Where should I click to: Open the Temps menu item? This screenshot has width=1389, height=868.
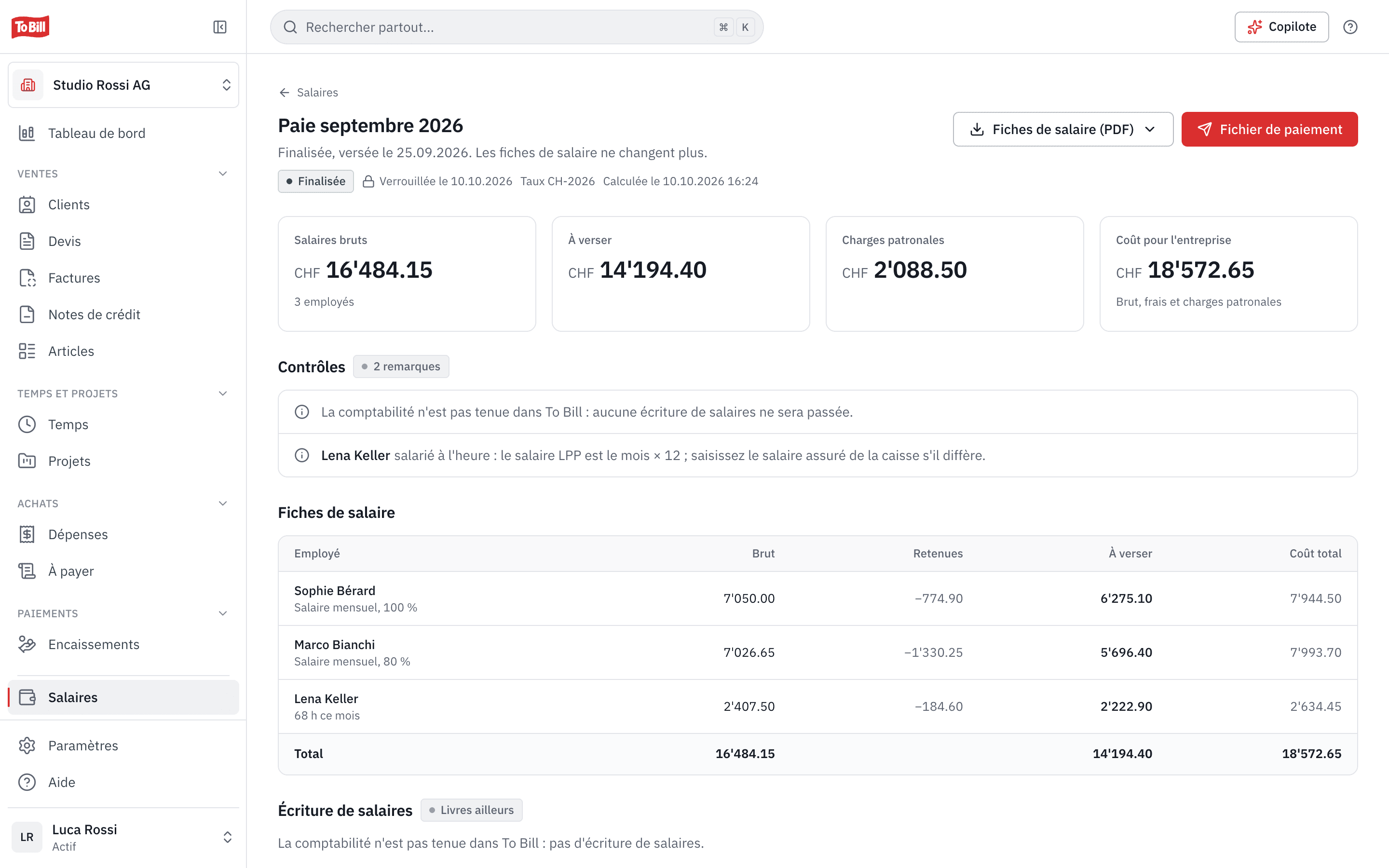tap(123, 424)
